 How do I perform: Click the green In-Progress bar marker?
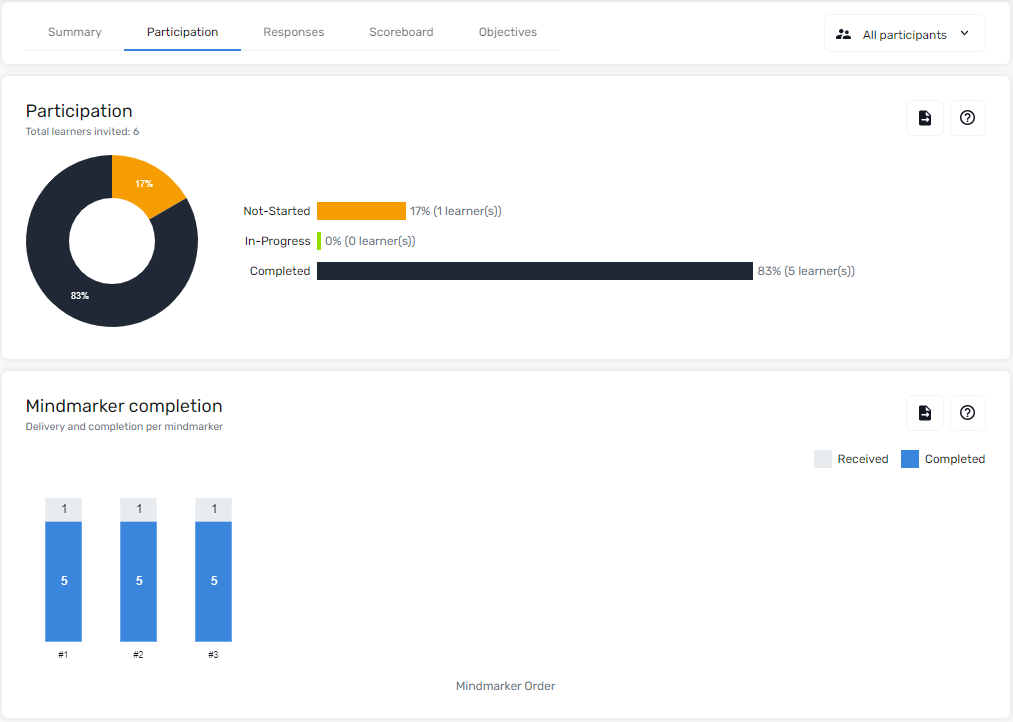click(319, 241)
